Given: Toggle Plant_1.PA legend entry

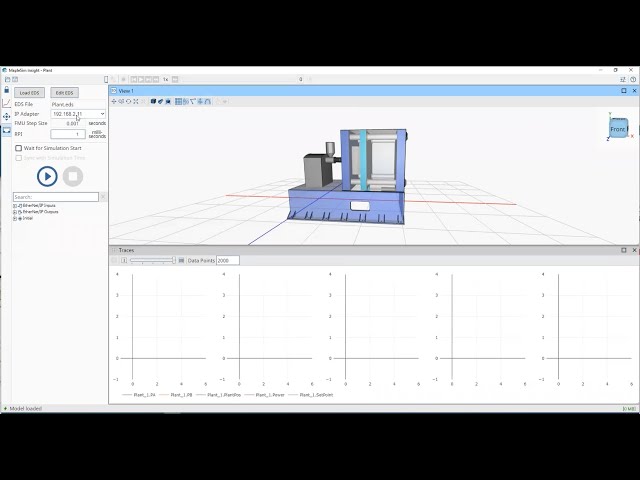Looking at the screenshot, I should [x=139, y=395].
